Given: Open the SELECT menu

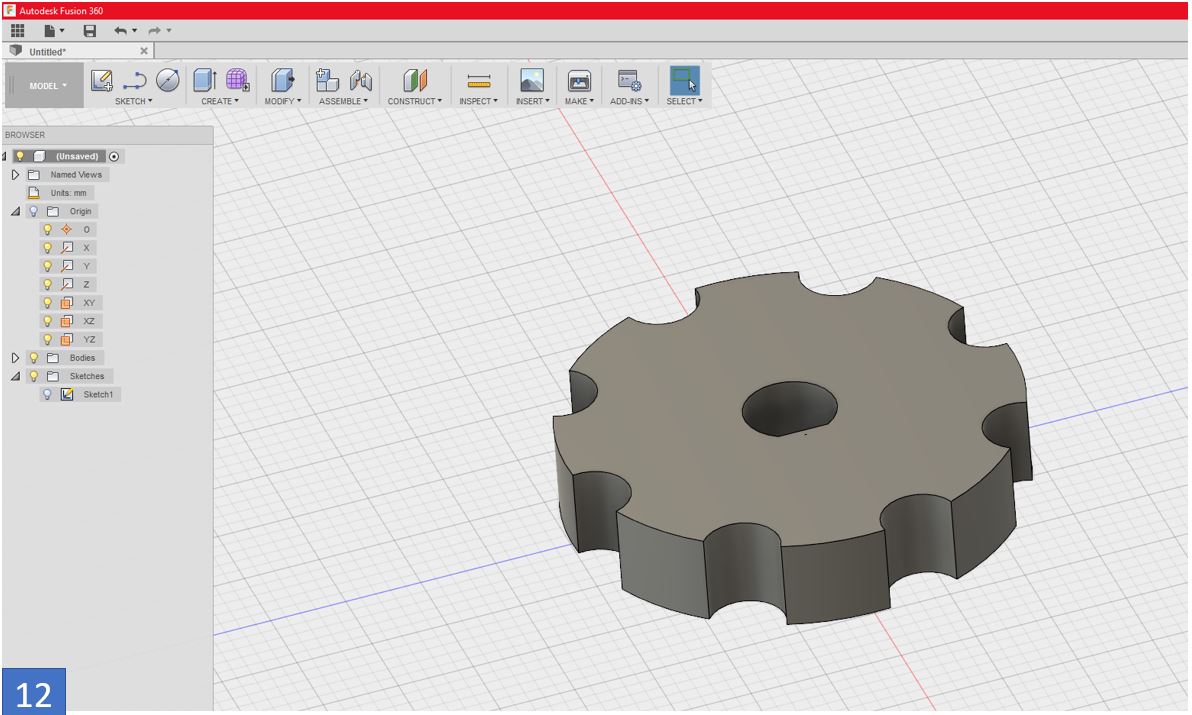Looking at the screenshot, I should (684, 101).
